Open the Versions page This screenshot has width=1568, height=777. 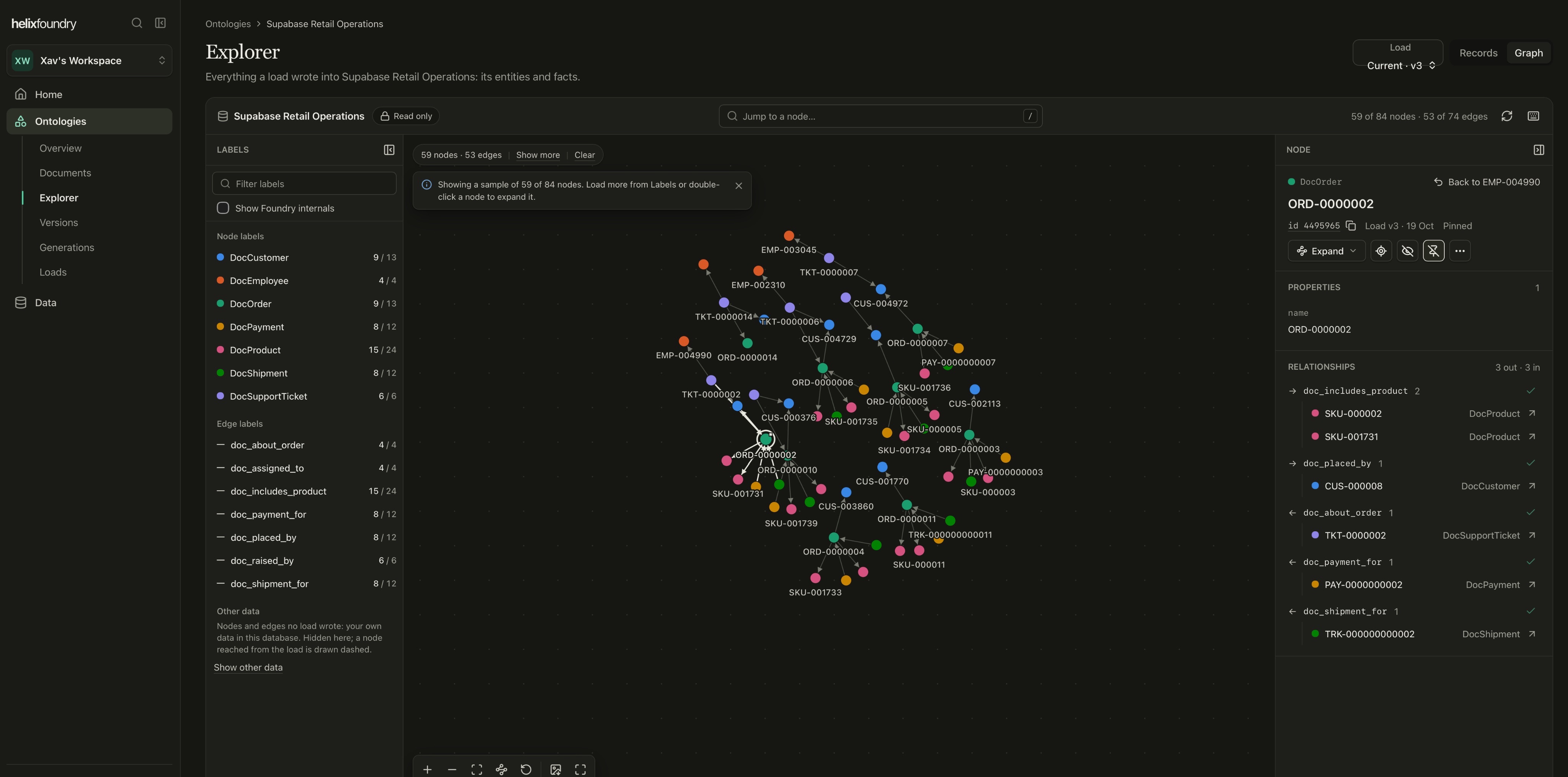click(59, 223)
